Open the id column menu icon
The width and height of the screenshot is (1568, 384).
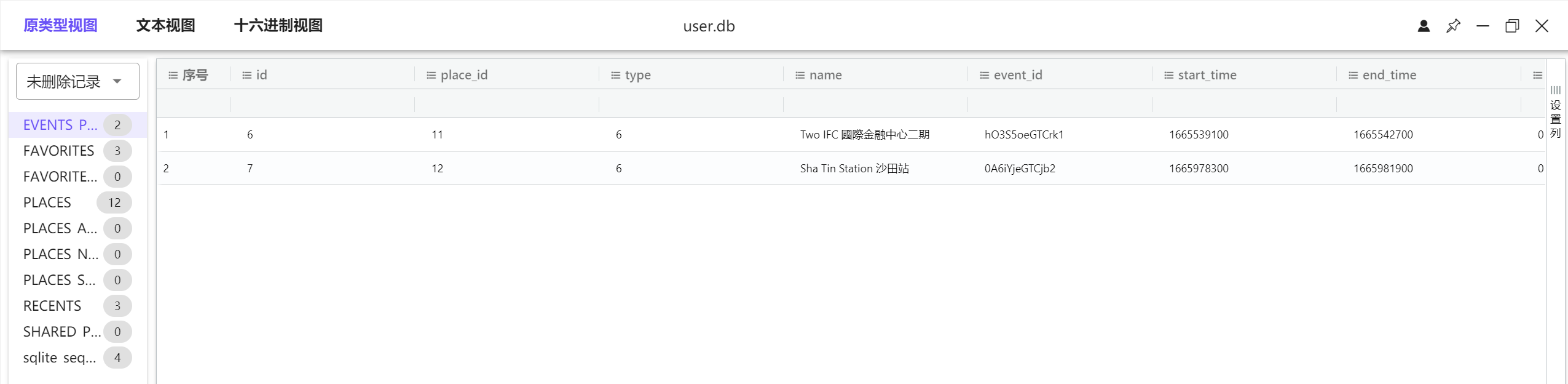[x=246, y=75]
